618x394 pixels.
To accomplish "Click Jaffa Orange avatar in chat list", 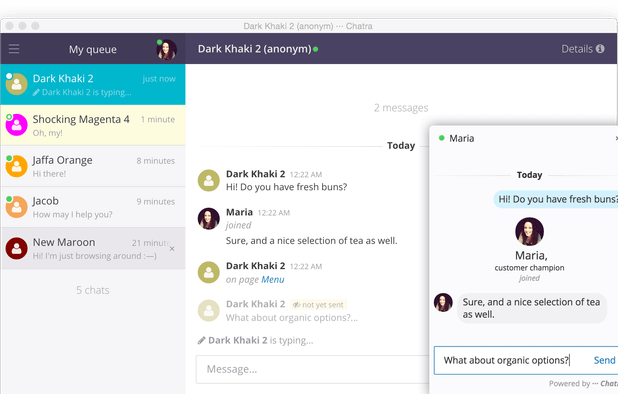I will pos(17,166).
